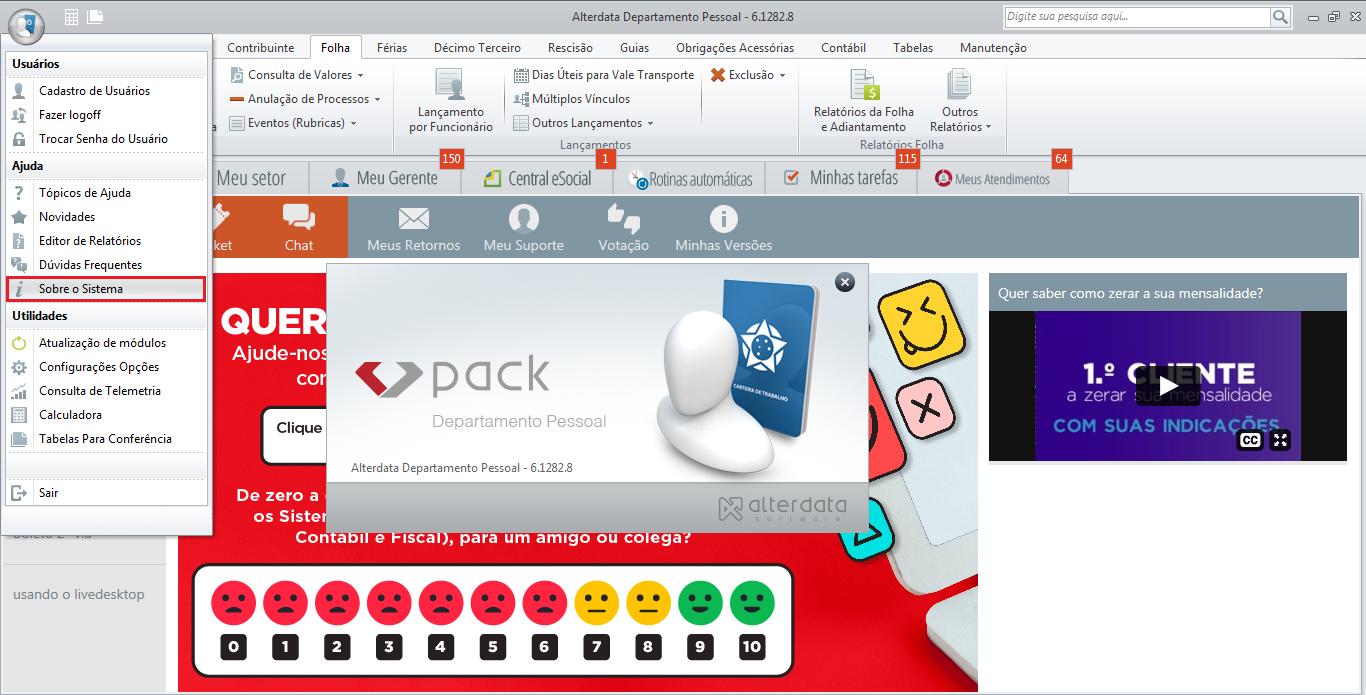Image resolution: width=1366 pixels, height=695 pixels.
Task: Switch to the Contribuinte ribbon tab
Action: (x=261, y=48)
